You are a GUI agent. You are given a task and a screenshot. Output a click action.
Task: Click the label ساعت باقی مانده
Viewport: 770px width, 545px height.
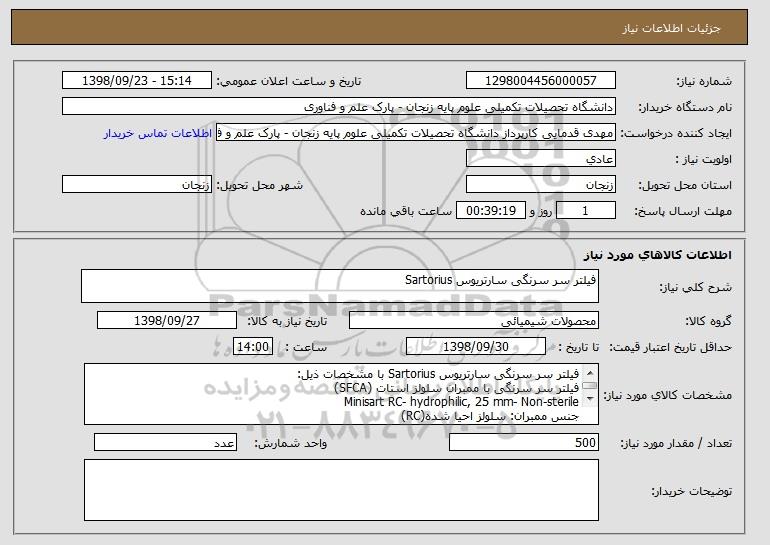406,211
